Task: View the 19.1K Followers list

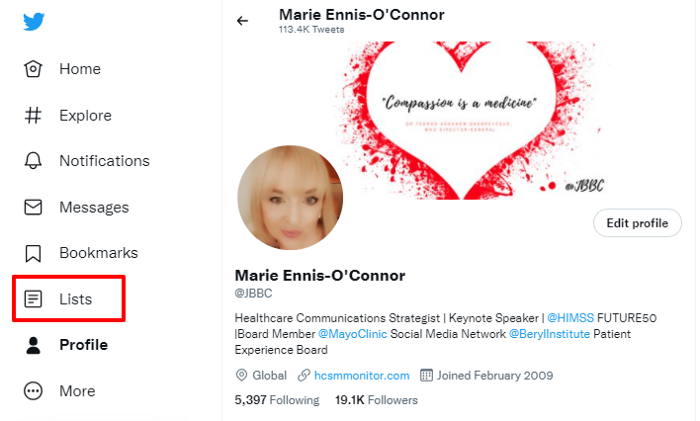Action: pyautogui.click(x=376, y=400)
